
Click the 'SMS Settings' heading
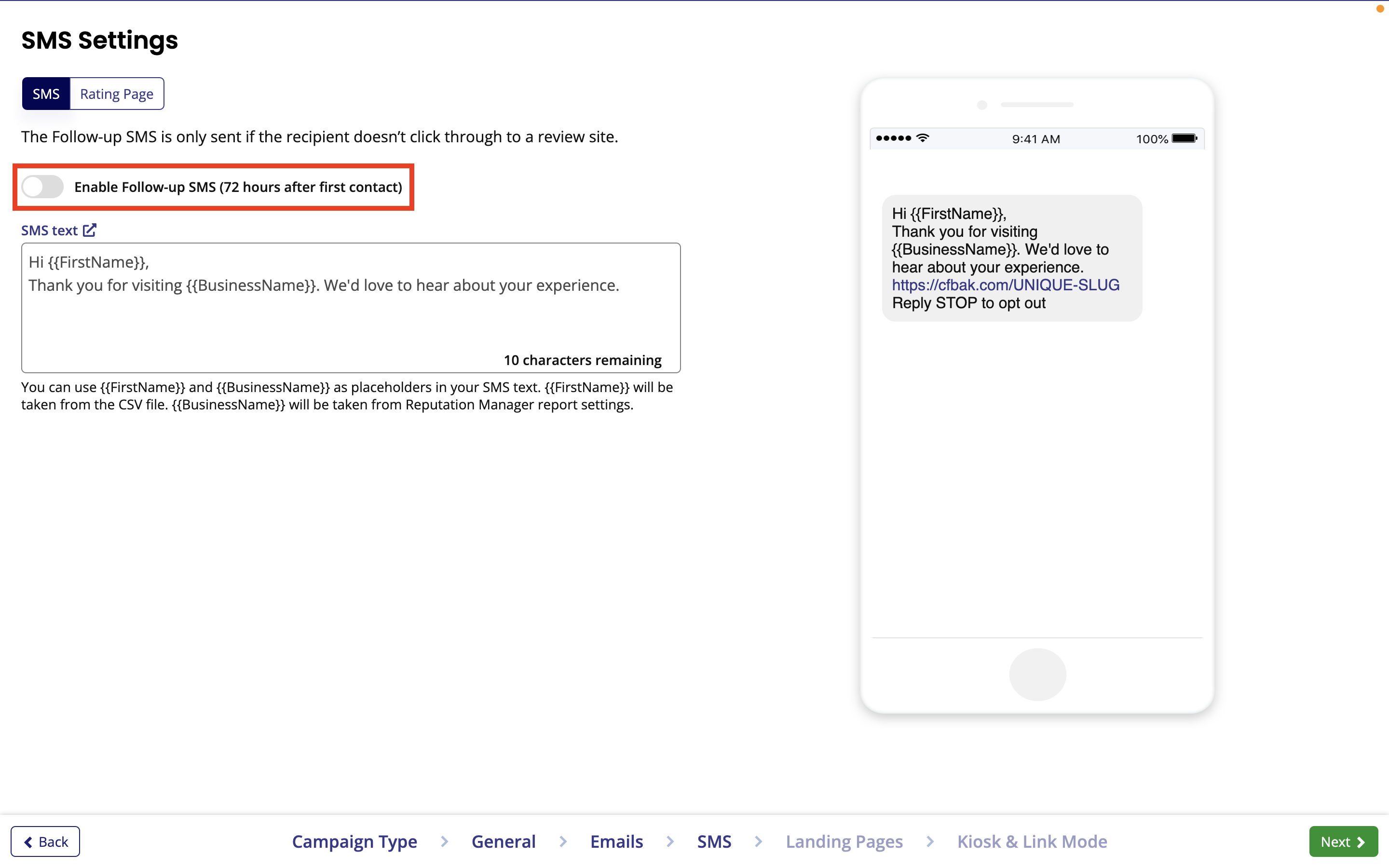(100, 40)
